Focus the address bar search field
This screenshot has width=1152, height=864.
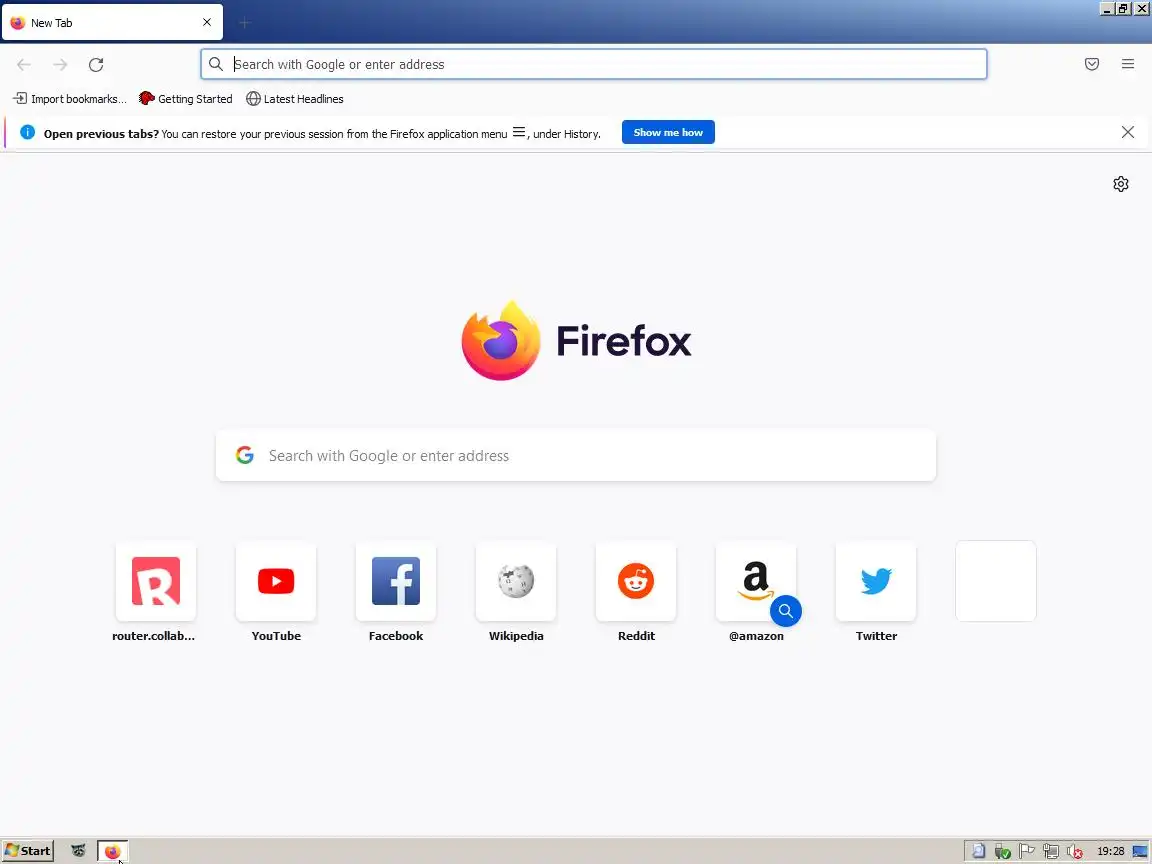coord(594,65)
